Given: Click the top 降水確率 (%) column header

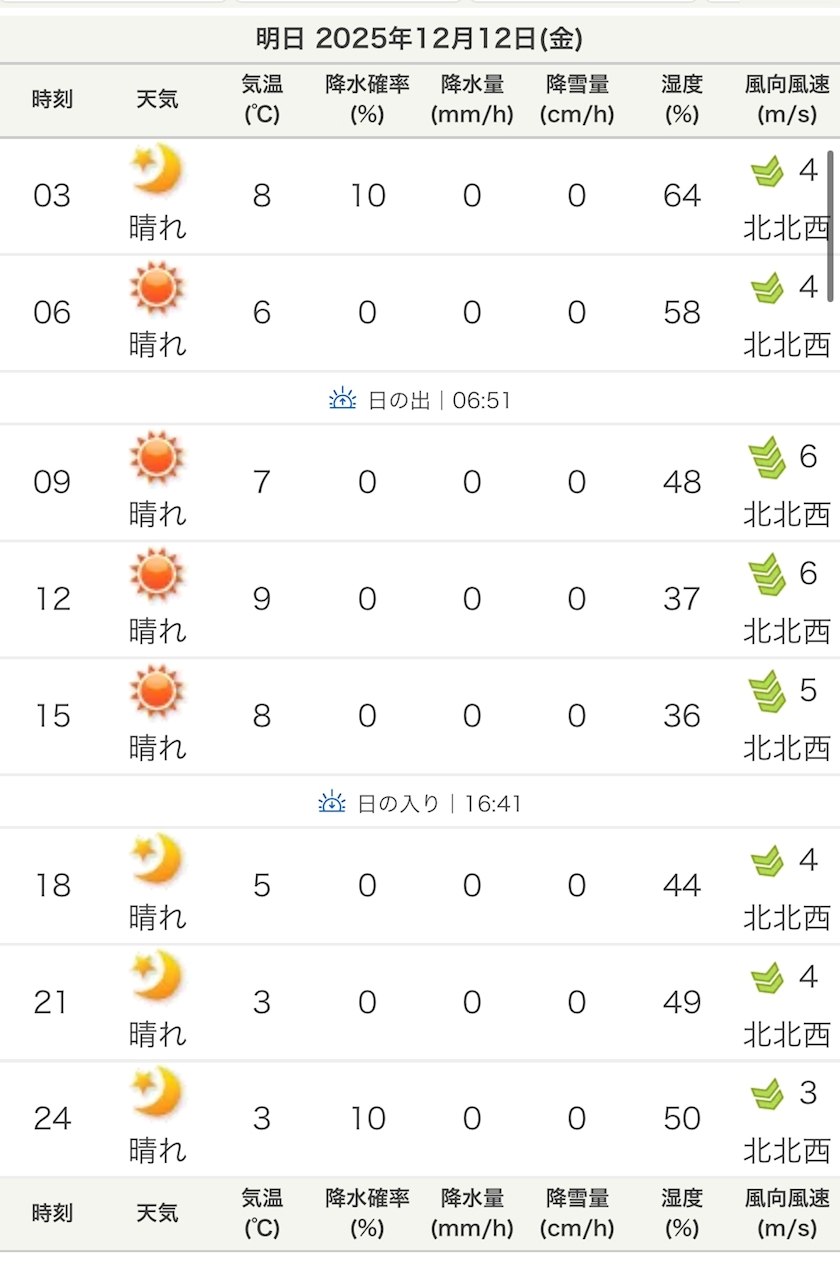Looking at the screenshot, I should click(367, 99).
